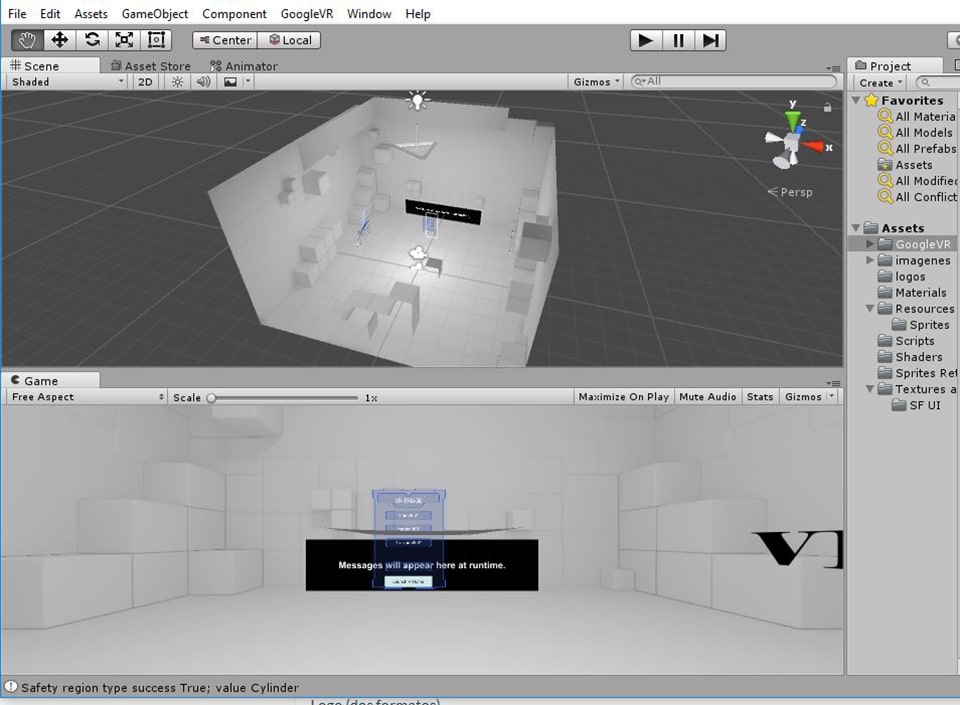Select the Scale tool
The width and height of the screenshot is (960, 705).
tap(124, 40)
